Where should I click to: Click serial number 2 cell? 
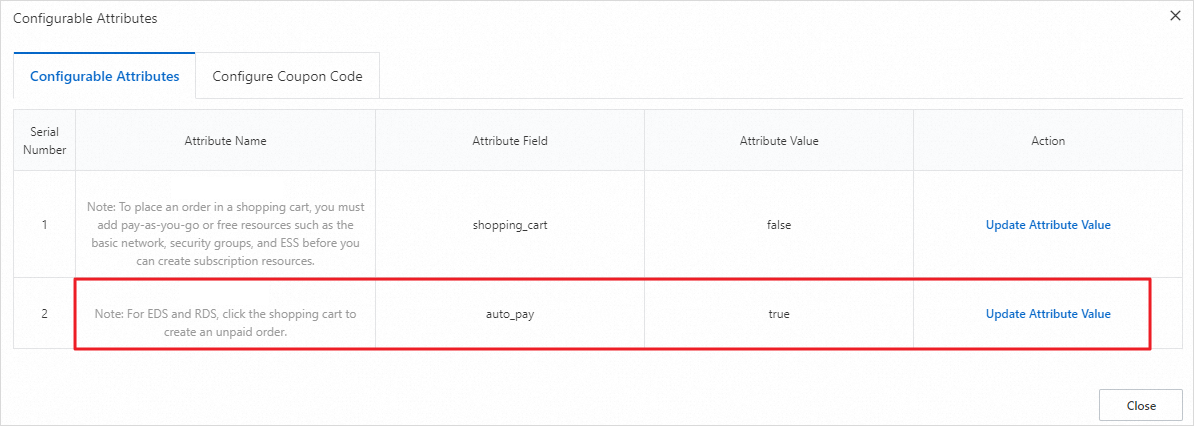coord(44,314)
